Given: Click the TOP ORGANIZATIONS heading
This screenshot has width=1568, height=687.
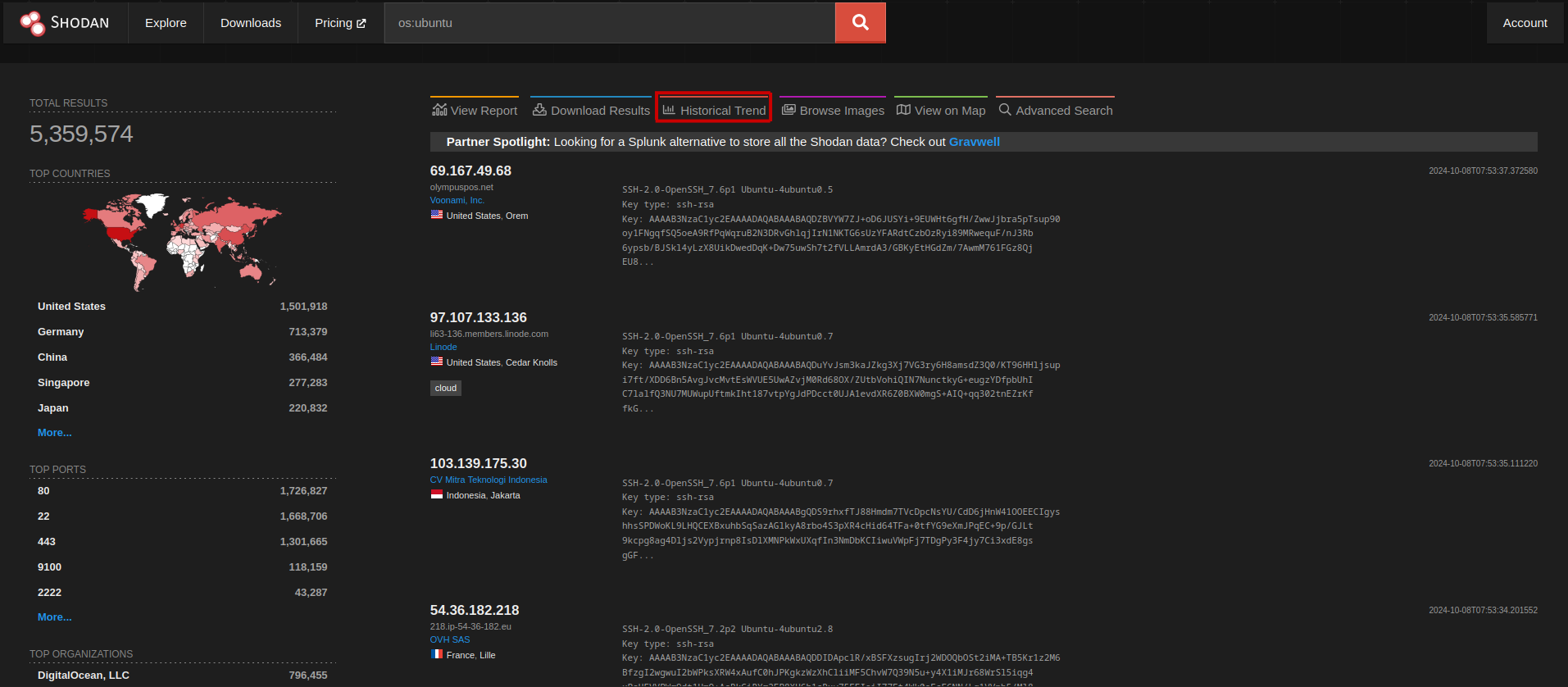Looking at the screenshot, I should (x=81, y=654).
